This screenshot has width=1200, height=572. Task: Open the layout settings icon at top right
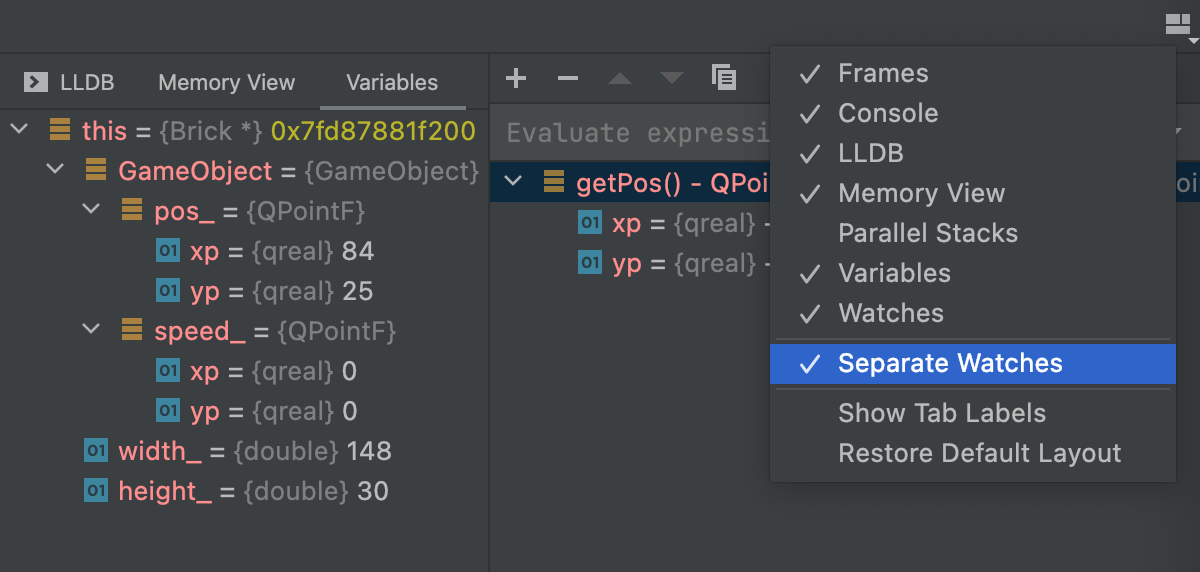[x=1180, y=27]
